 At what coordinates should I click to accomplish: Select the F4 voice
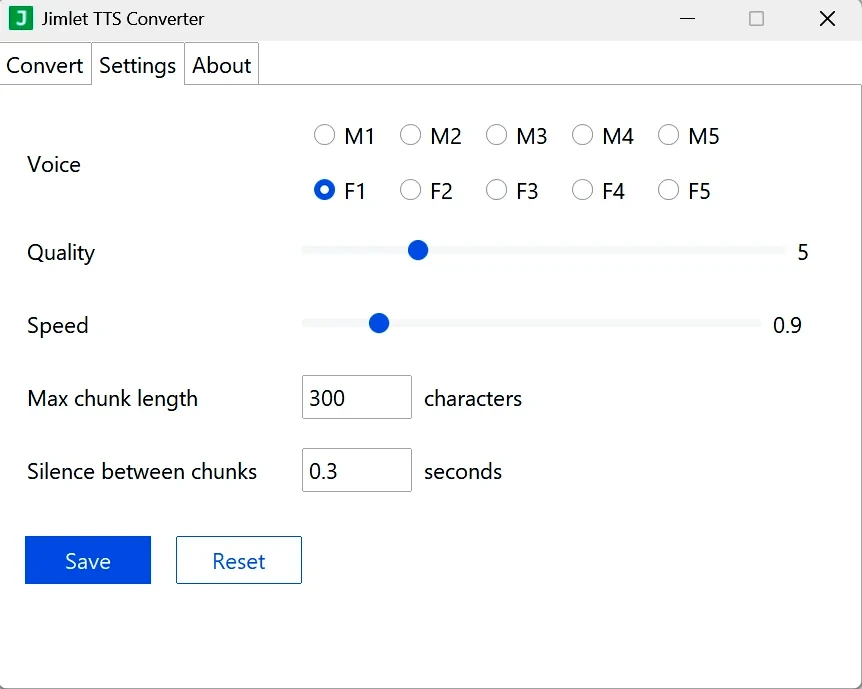coord(582,190)
